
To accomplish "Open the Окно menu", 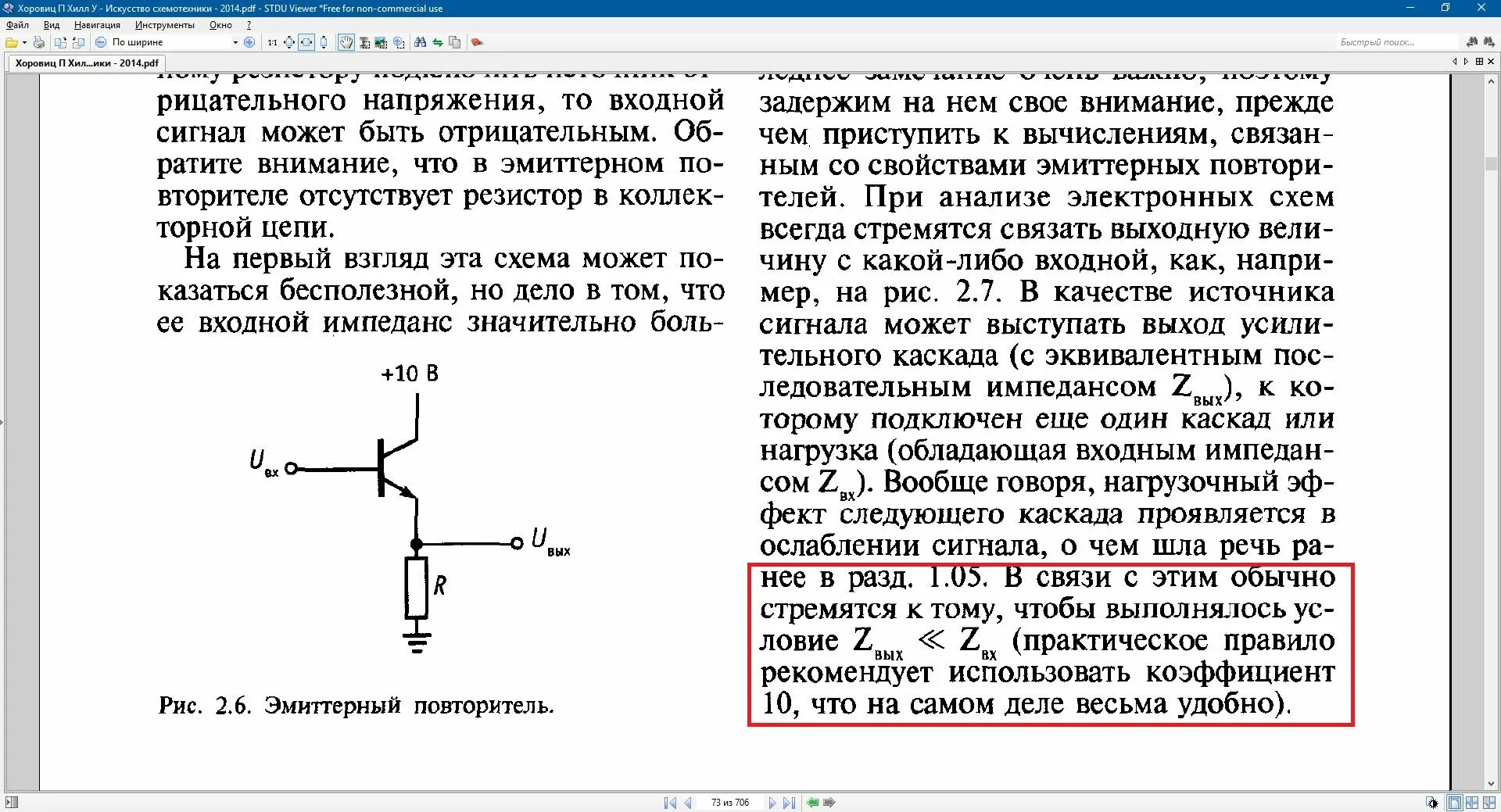I will (x=220, y=25).
